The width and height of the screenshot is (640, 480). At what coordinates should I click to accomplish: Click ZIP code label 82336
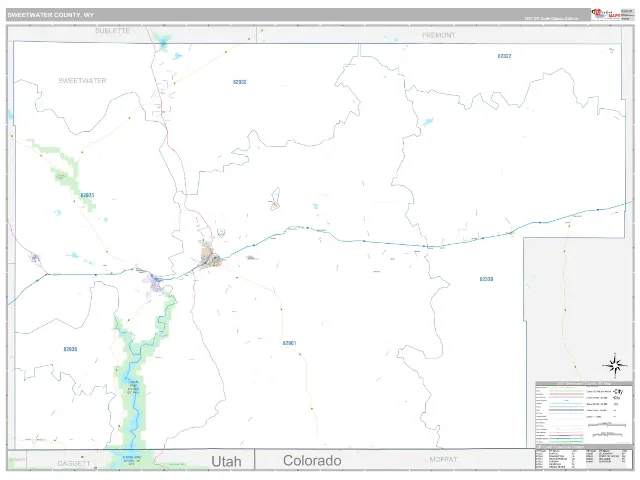(x=486, y=279)
